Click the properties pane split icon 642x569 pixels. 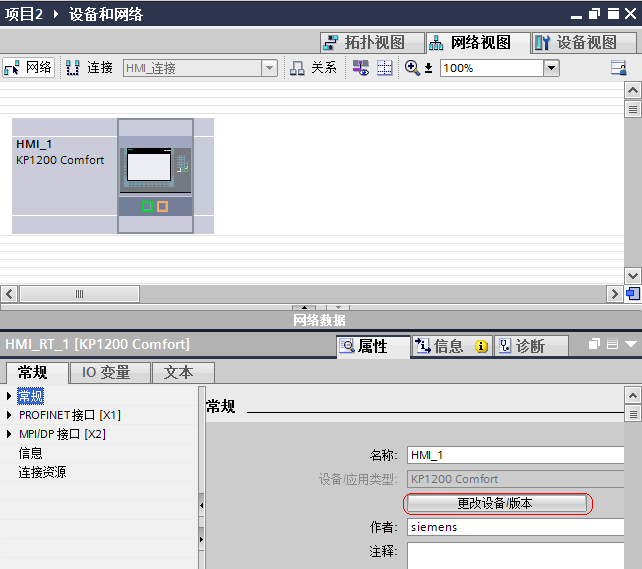(x=633, y=414)
